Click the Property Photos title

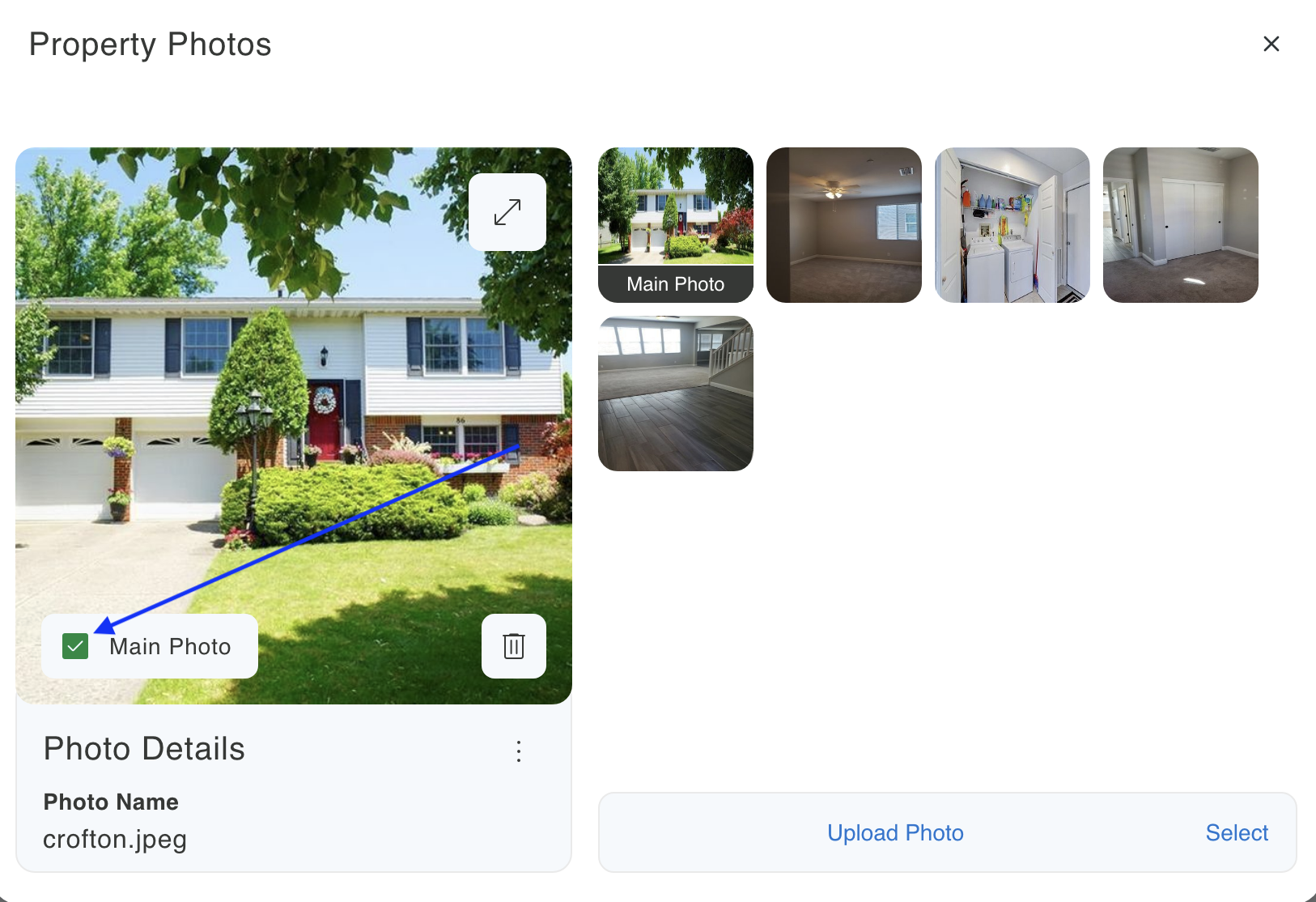(151, 45)
